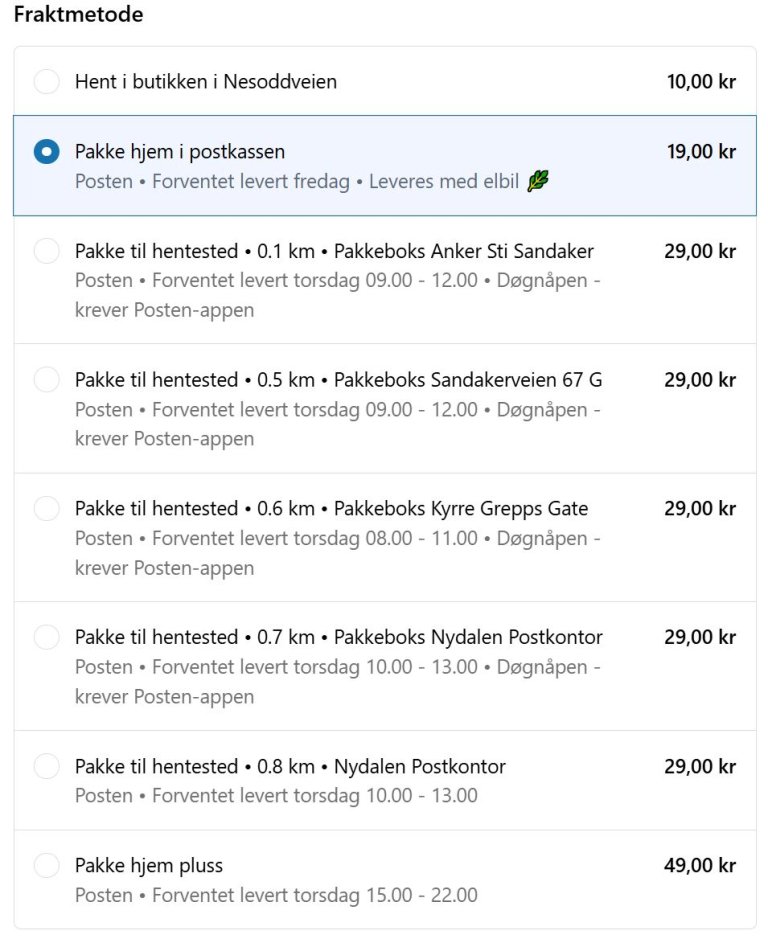
Task: Choose Pakkeboks Anker Sti Sandaker radio button
Action: pyautogui.click(x=47, y=251)
